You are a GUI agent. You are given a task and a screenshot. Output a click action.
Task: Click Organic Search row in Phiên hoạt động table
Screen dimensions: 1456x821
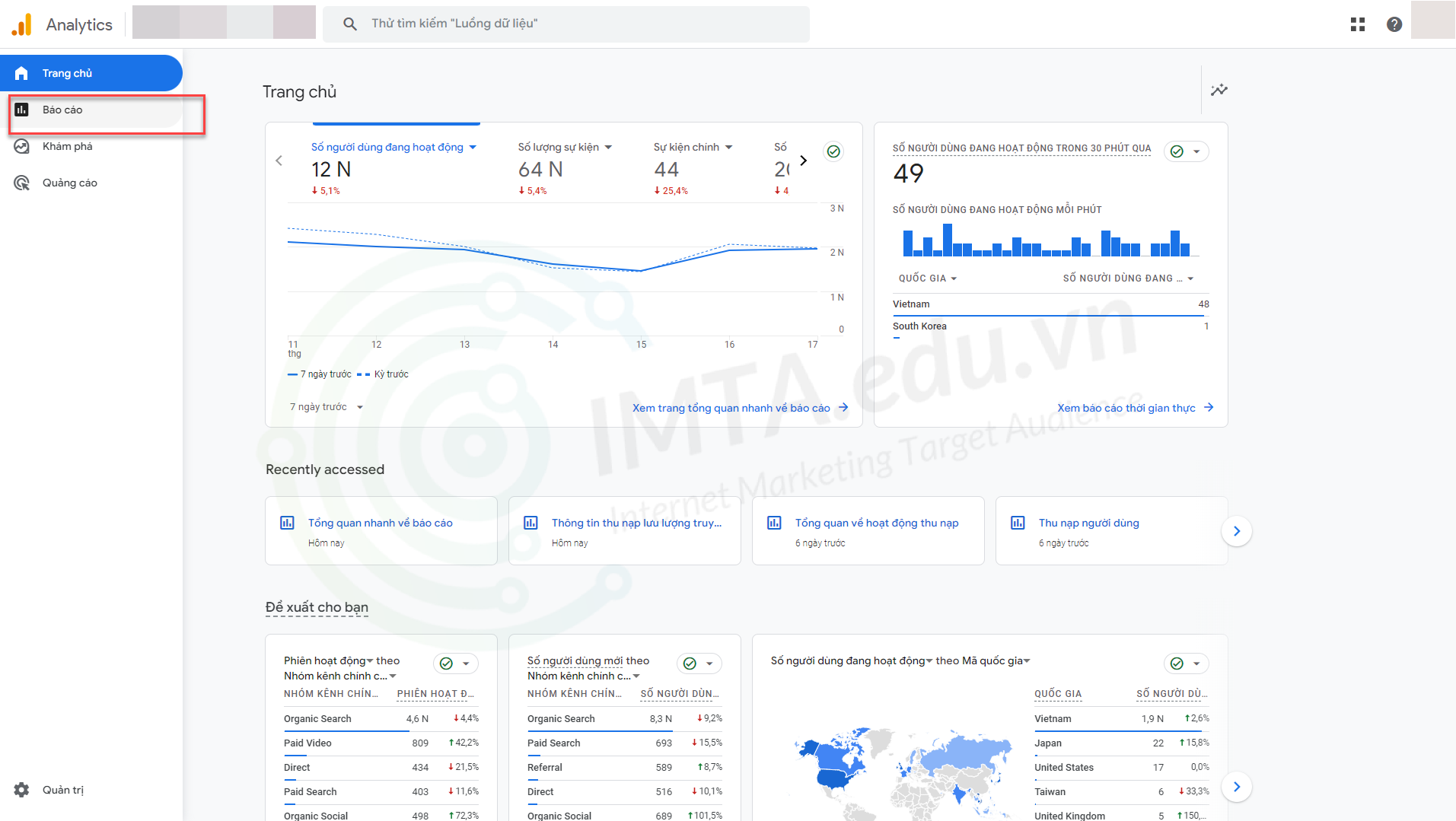coord(381,719)
